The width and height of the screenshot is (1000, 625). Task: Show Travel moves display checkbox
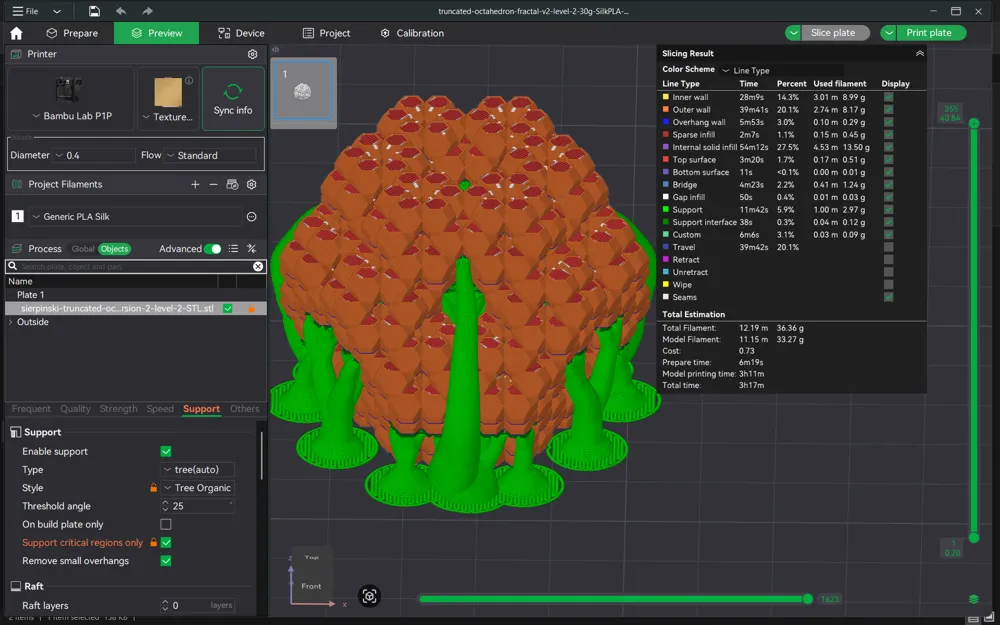point(888,247)
